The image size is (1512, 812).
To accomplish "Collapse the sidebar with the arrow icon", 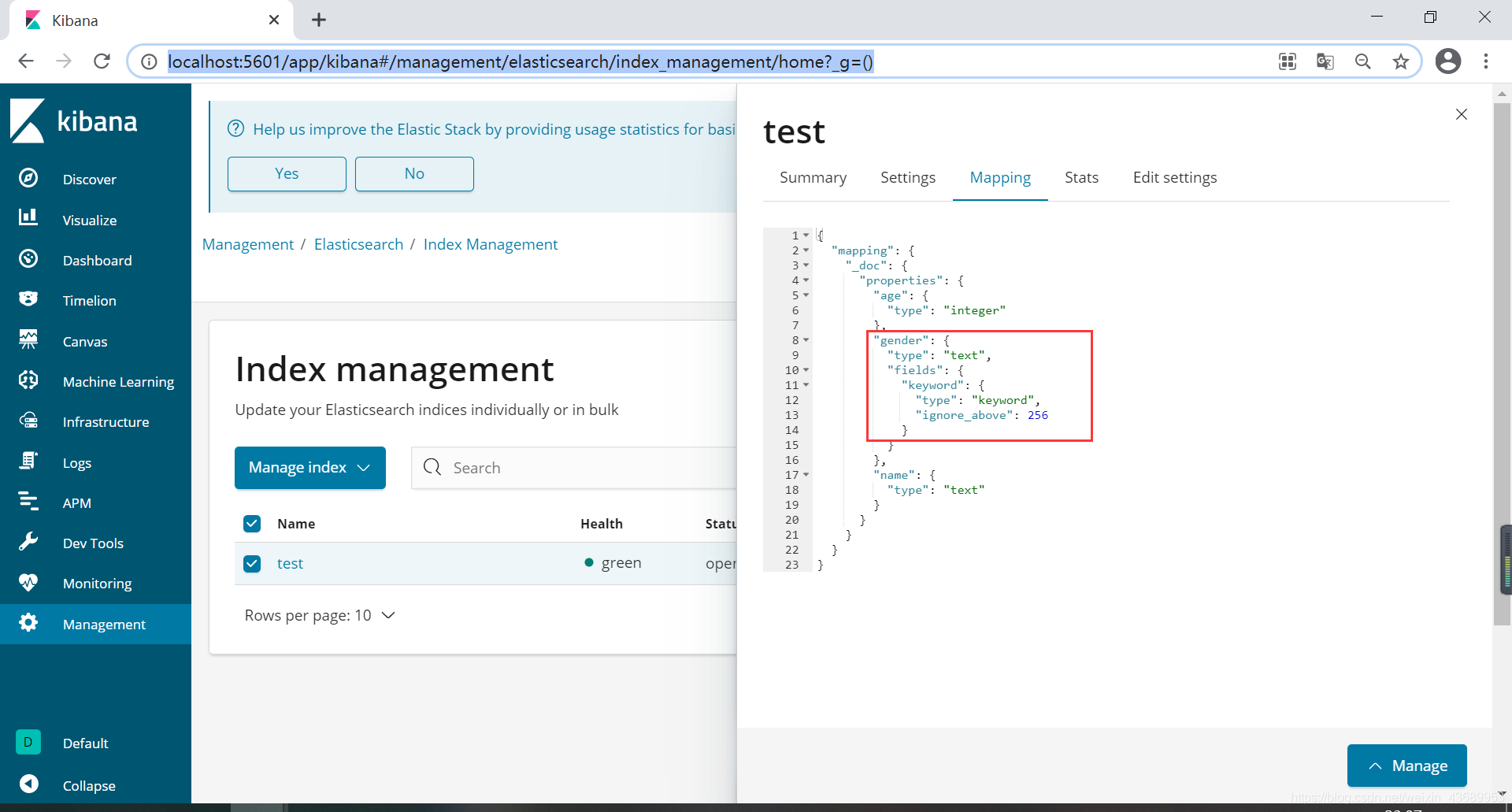I will [28, 784].
